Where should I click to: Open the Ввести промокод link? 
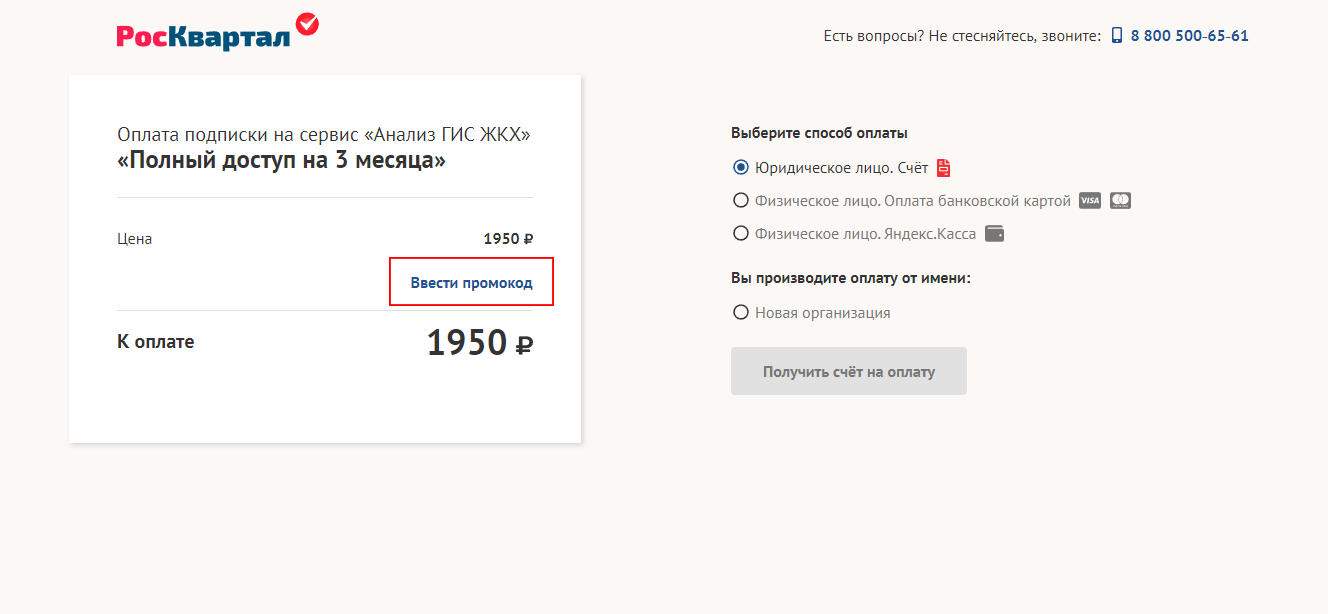coord(471,283)
